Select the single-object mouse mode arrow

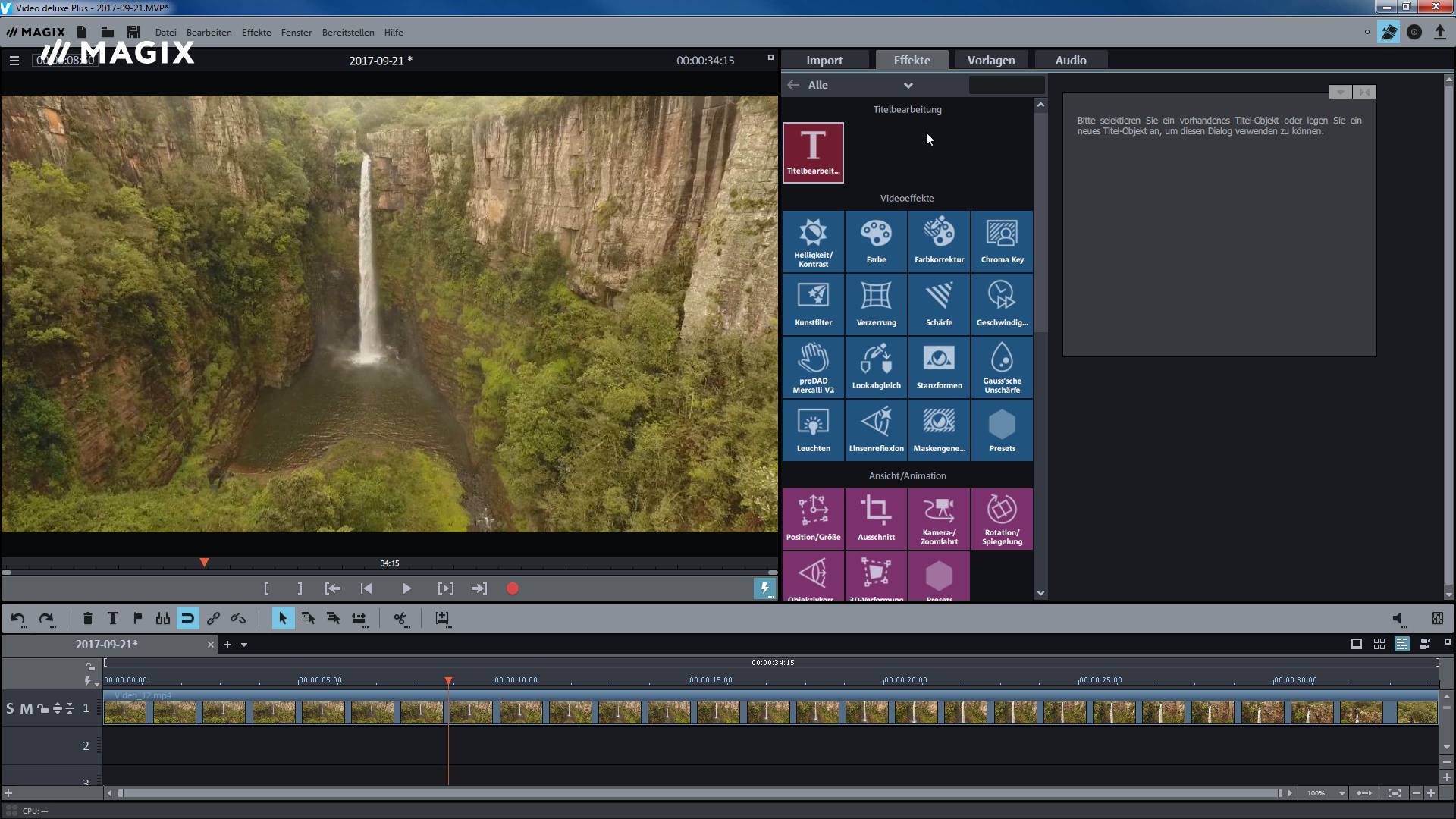pyautogui.click(x=283, y=619)
